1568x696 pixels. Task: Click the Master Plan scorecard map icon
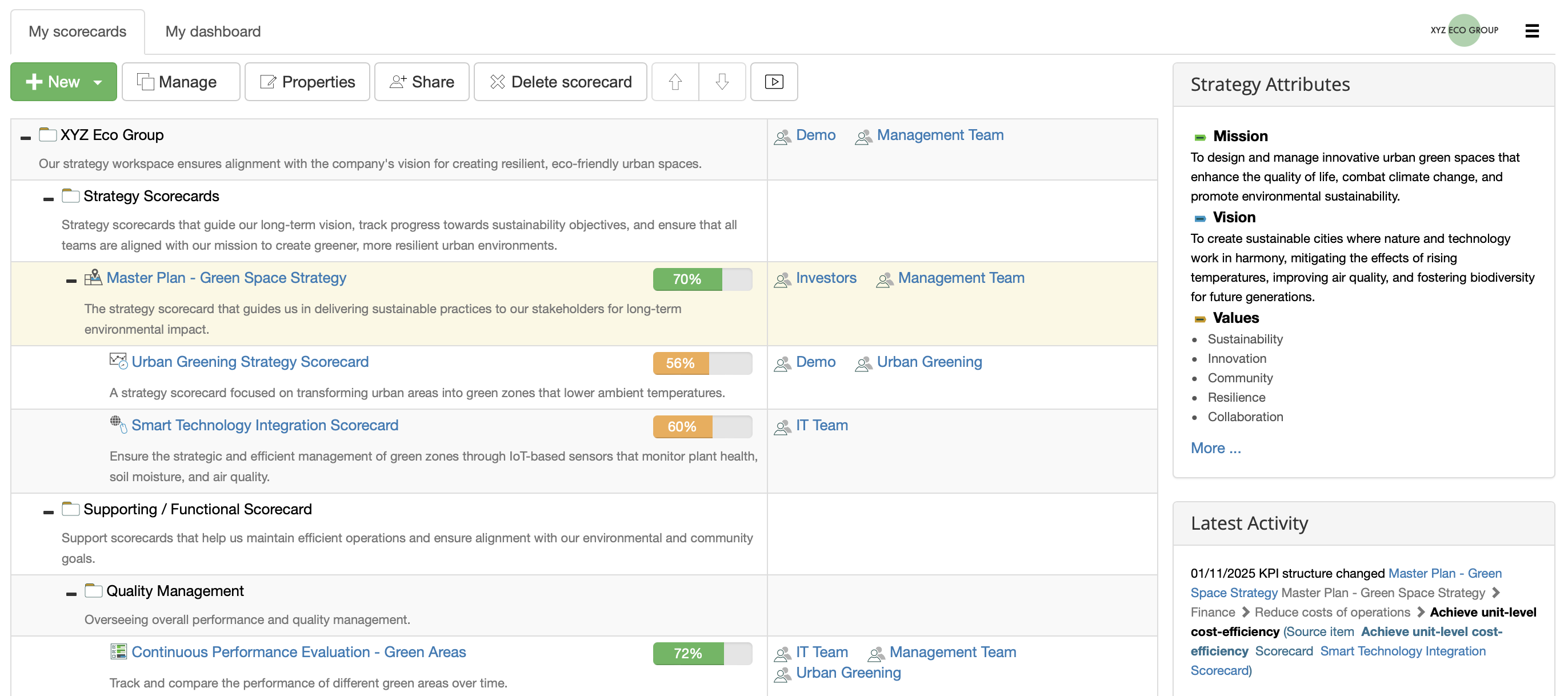point(93,278)
